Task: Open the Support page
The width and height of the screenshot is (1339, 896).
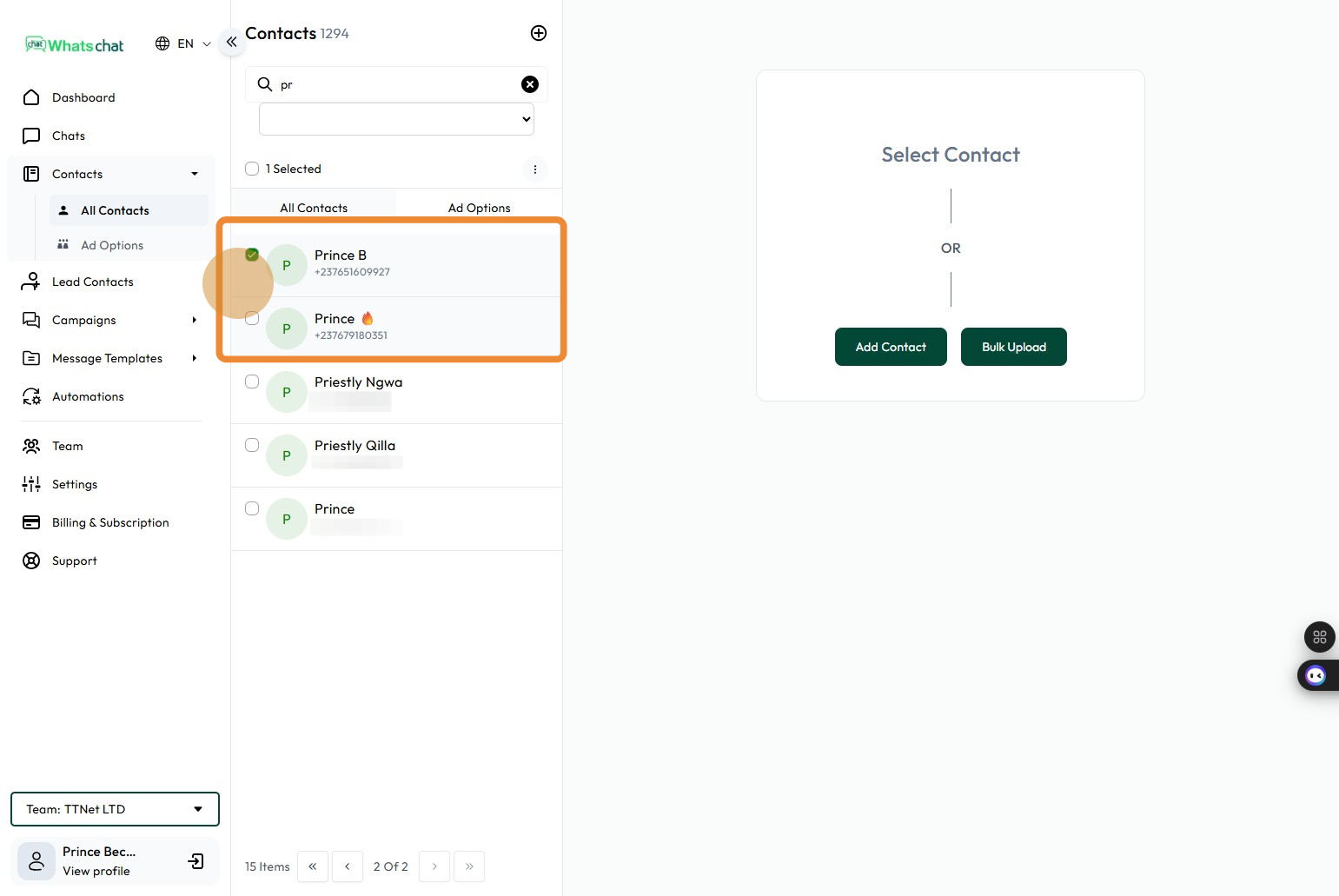Action: [74, 561]
